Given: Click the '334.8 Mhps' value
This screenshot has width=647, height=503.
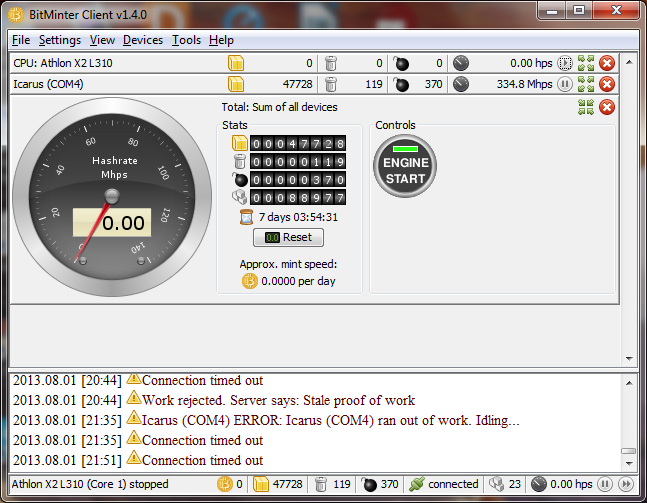Looking at the screenshot, I should 524,84.
